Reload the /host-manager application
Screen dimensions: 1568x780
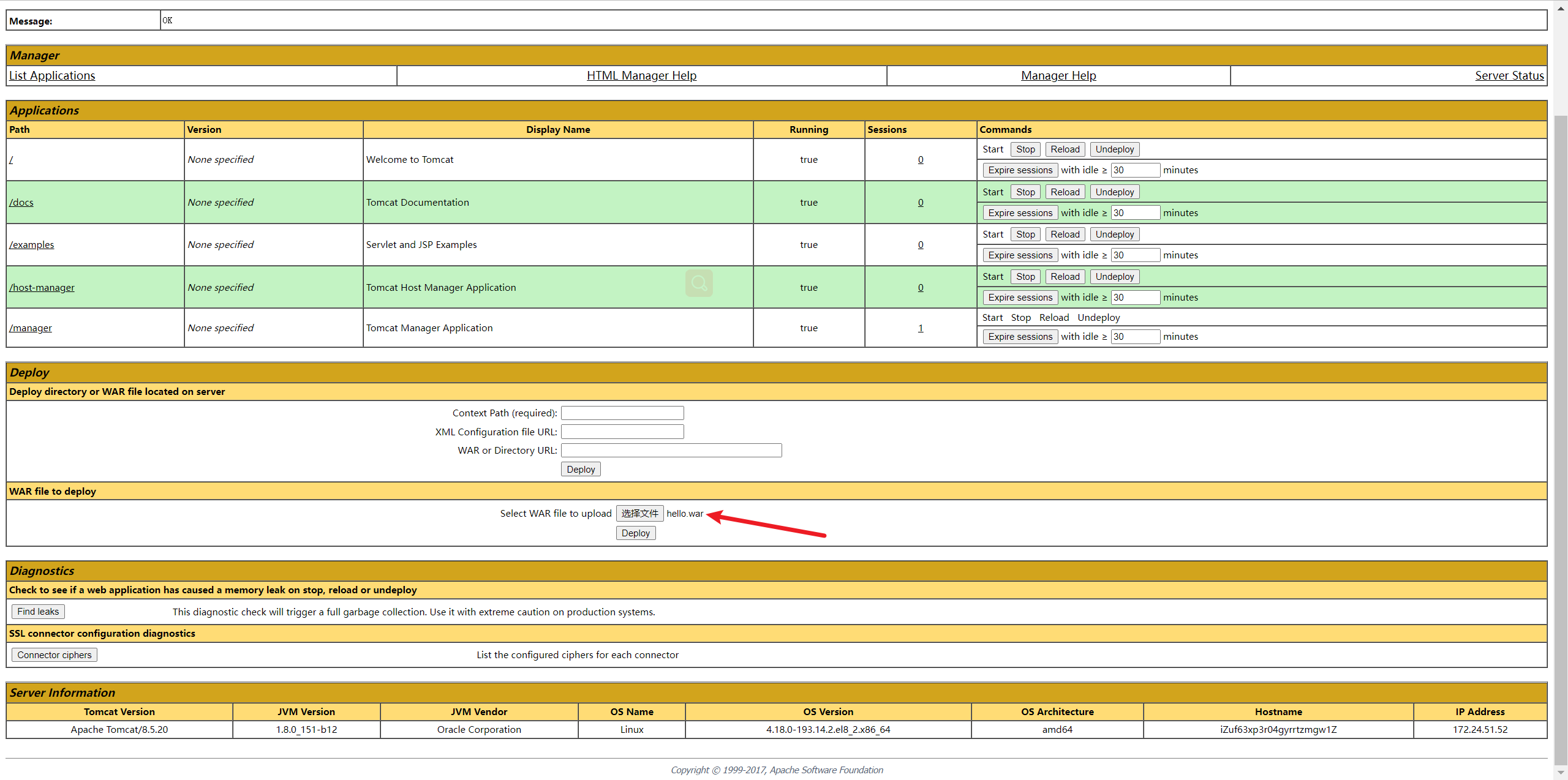(x=1065, y=277)
